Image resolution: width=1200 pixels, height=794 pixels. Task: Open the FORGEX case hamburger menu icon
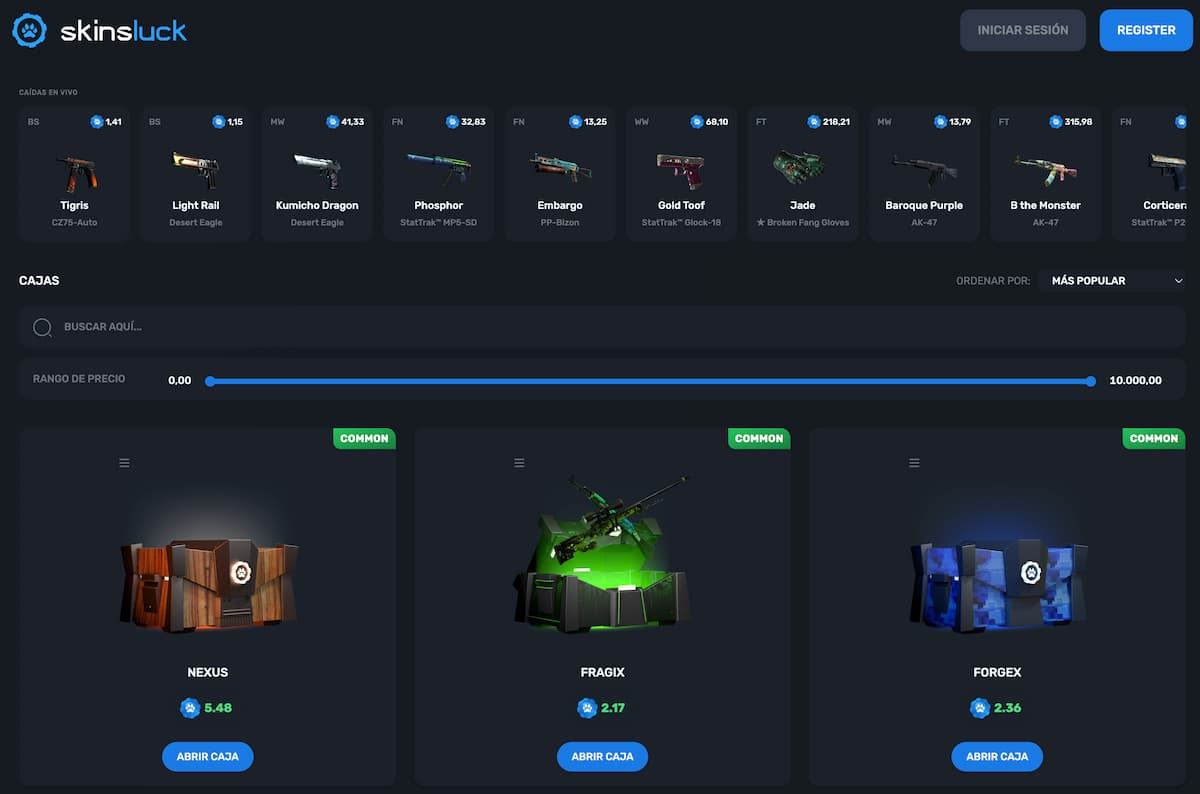click(914, 463)
